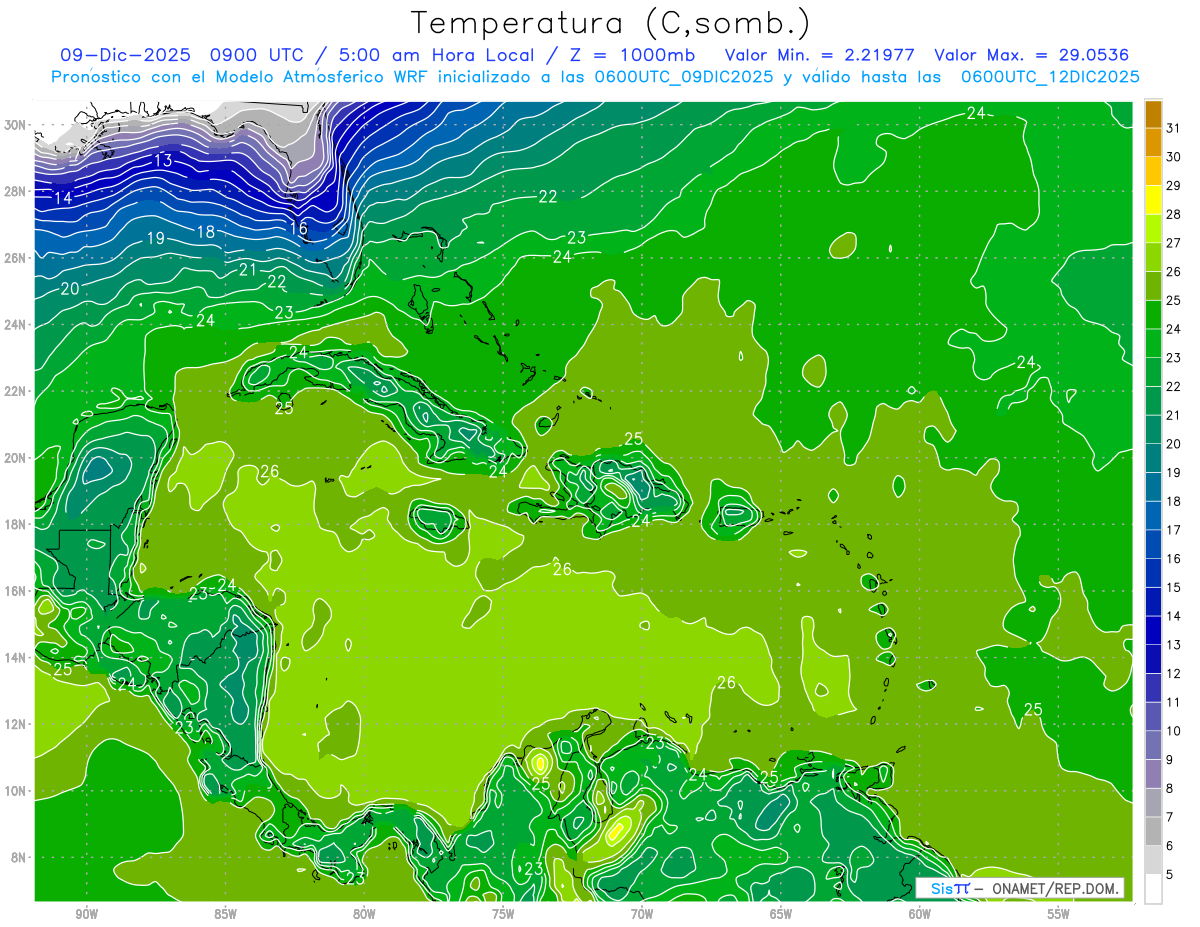Click the legend value "31"
The image size is (1200, 927).
(x=1174, y=127)
